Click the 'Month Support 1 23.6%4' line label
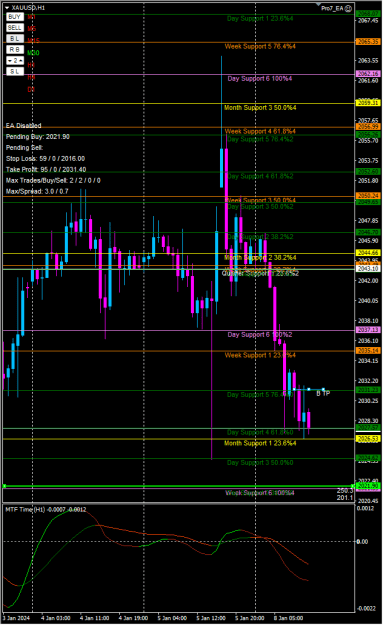This screenshot has height=625, width=383. coord(260,443)
